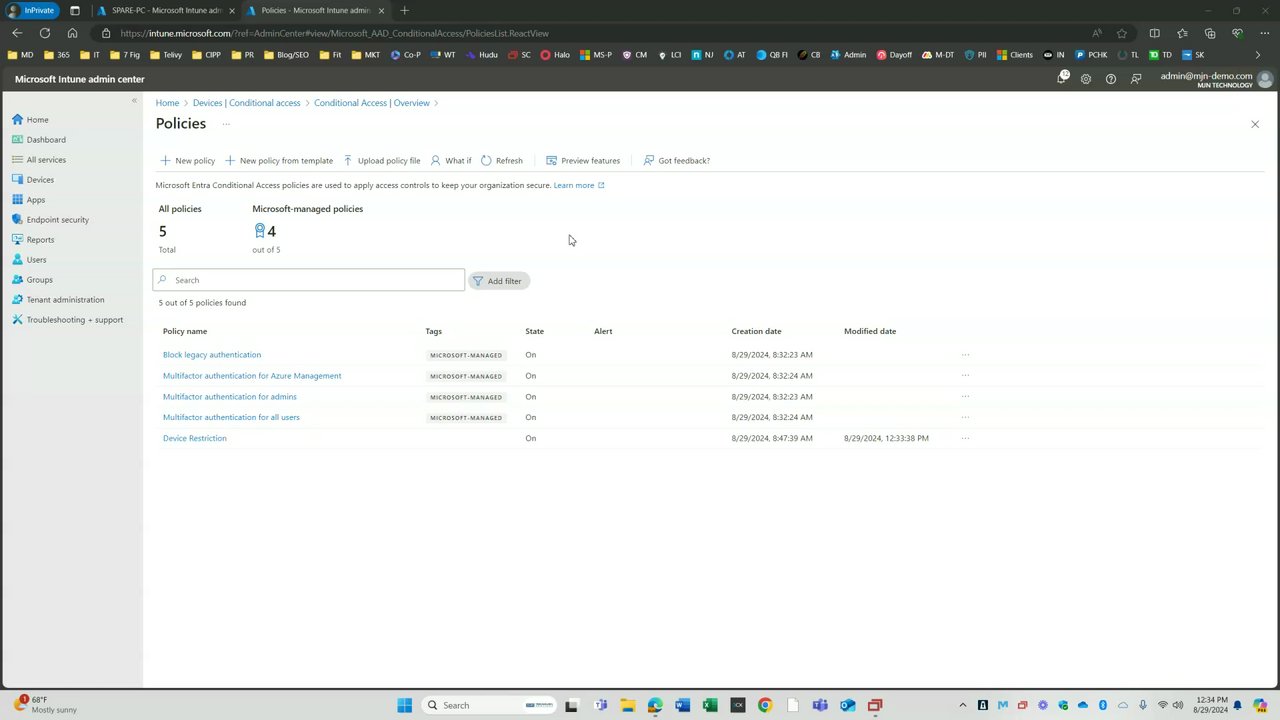Sort by State column header

click(534, 331)
